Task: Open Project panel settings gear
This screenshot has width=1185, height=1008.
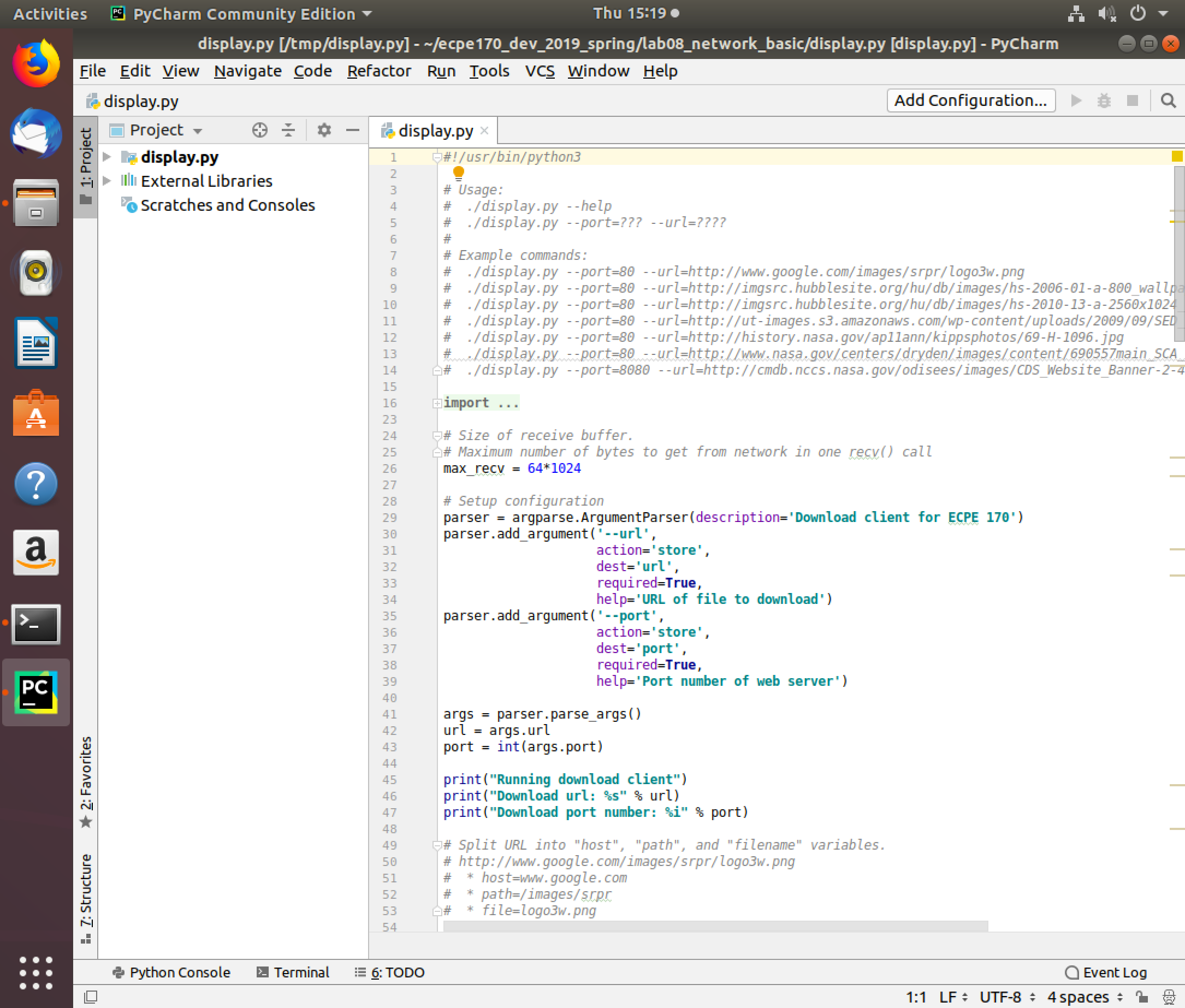Action: [x=324, y=131]
